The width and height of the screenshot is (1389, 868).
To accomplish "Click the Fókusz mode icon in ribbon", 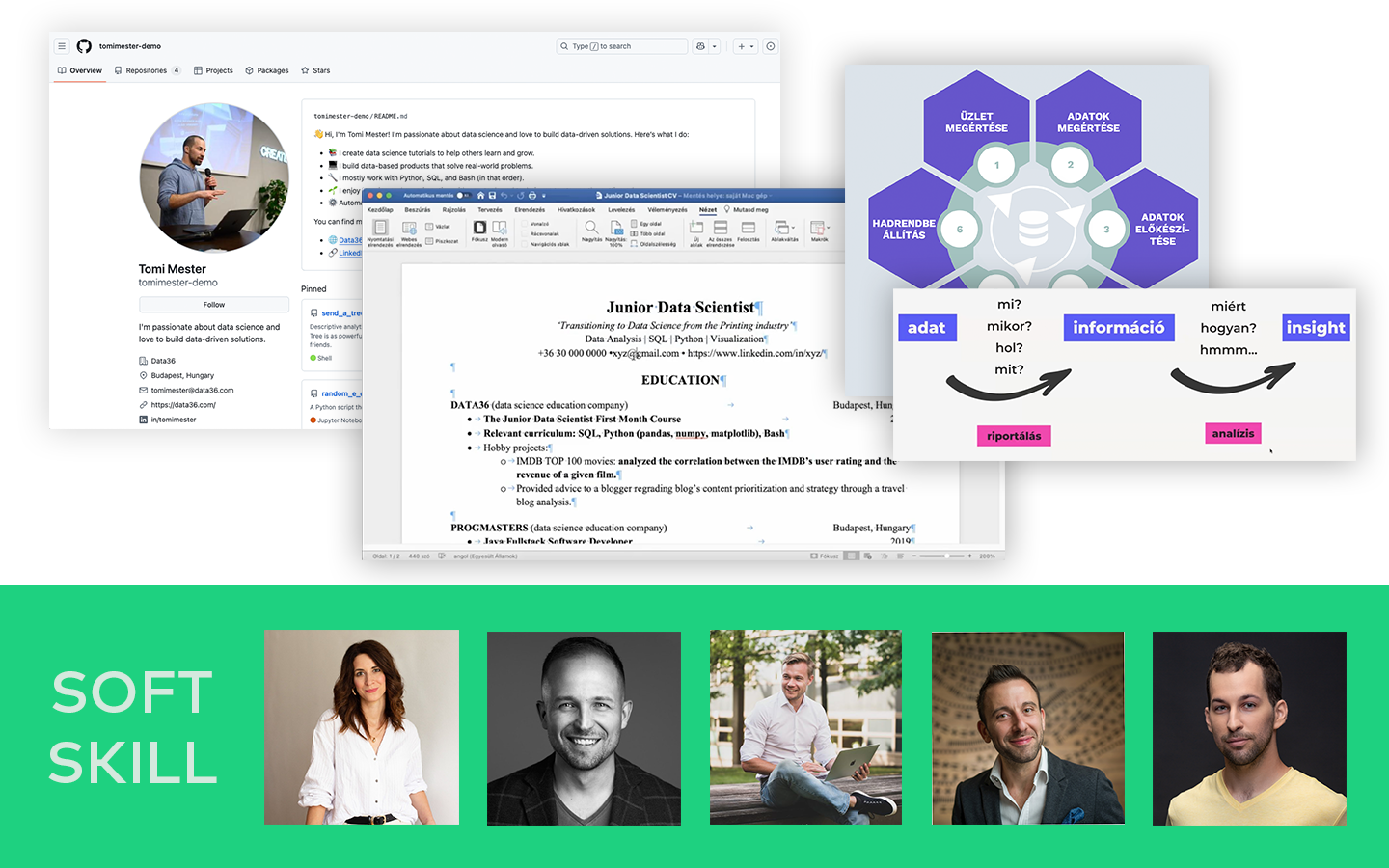I will [x=479, y=228].
